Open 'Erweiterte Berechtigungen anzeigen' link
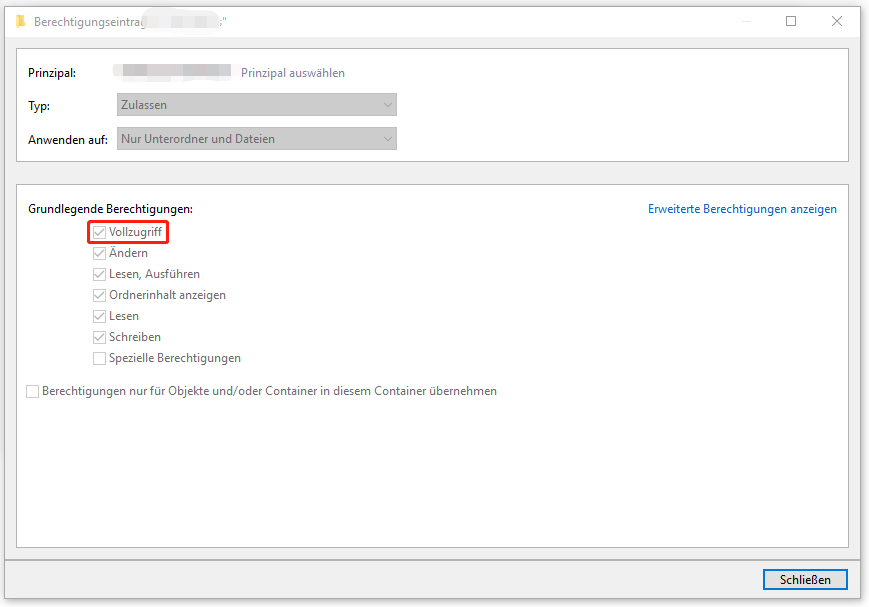869x607 pixels. point(742,209)
